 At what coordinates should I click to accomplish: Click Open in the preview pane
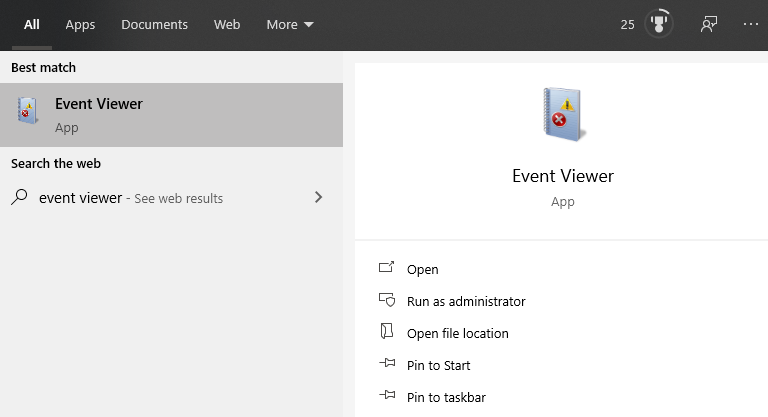point(423,270)
